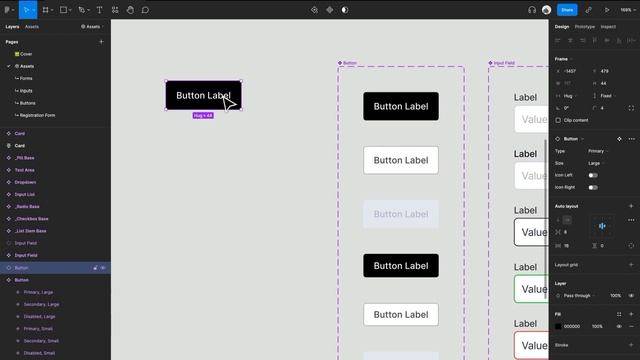640x360 pixels.
Task: Click the Share button
Action: point(567,10)
